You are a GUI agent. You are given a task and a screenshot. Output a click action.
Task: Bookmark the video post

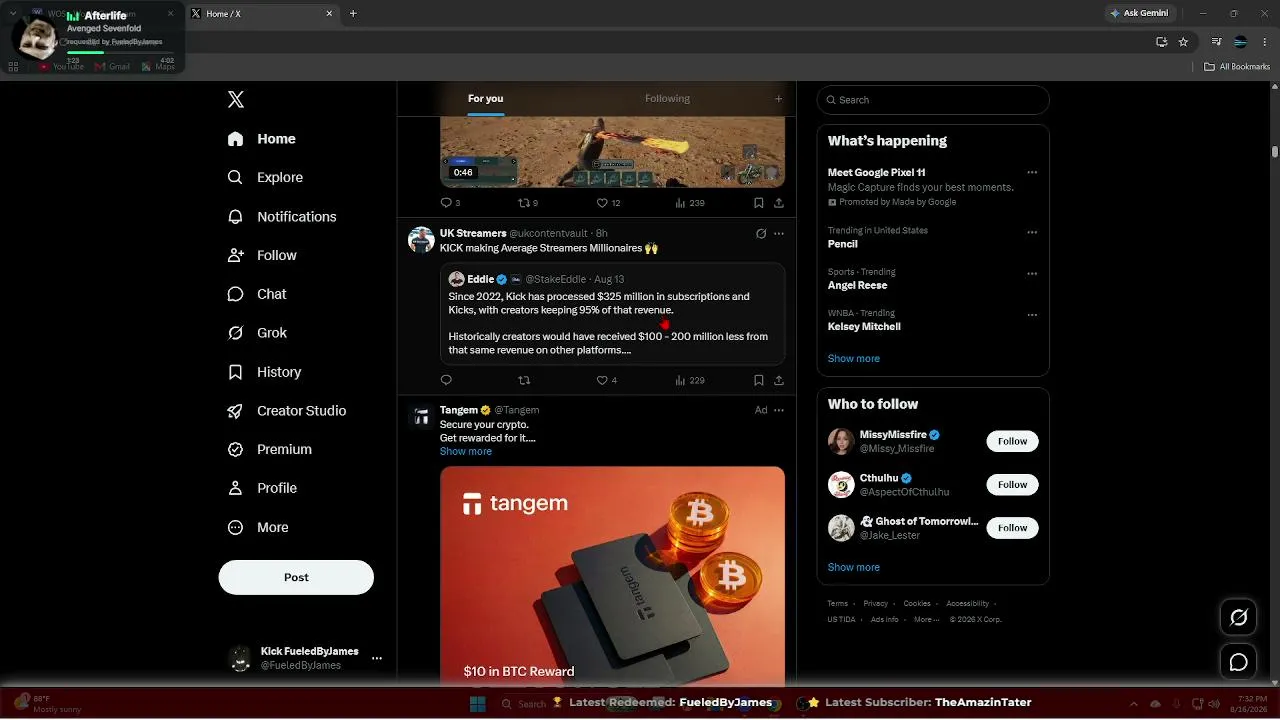coord(759,203)
